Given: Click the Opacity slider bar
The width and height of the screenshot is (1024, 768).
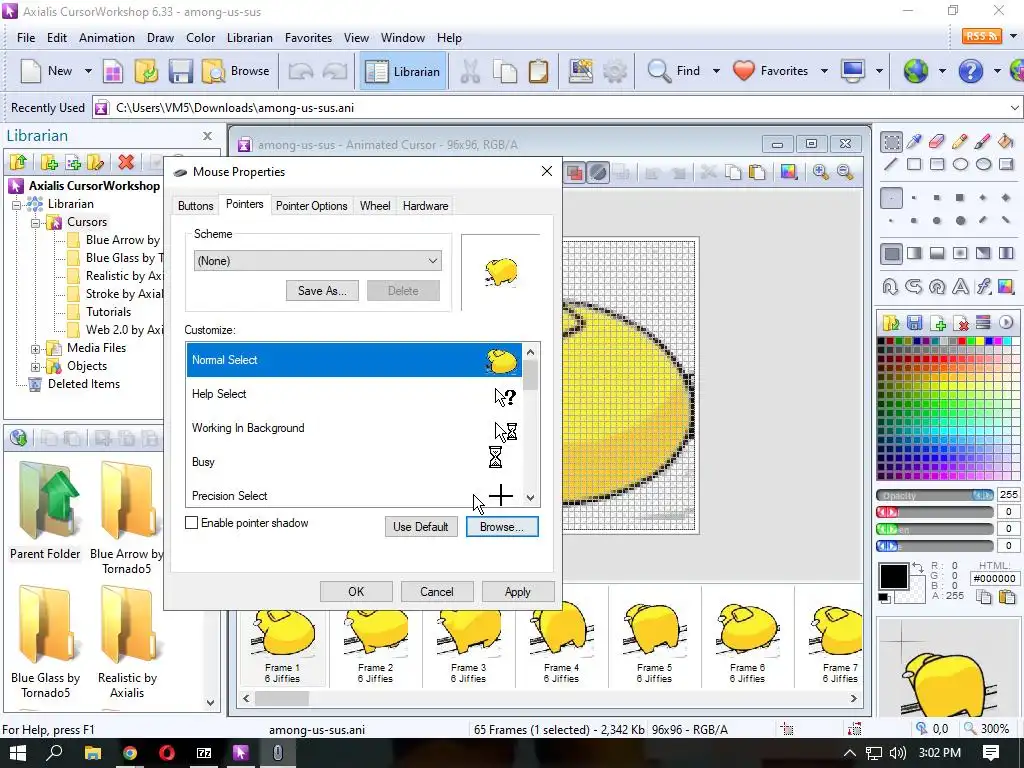Looking at the screenshot, I should (x=935, y=495).
